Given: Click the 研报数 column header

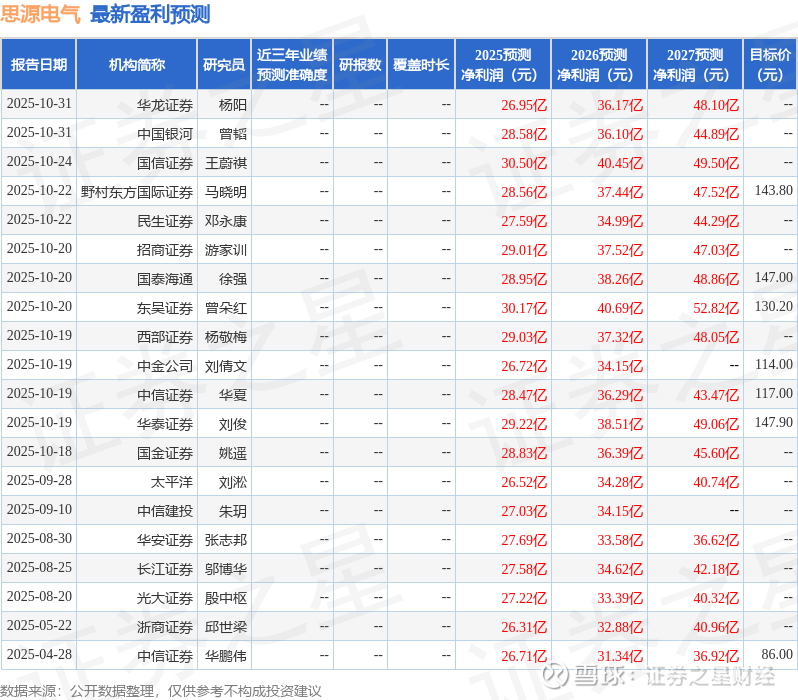Looking at the screenshot, I should pos(360,65).
